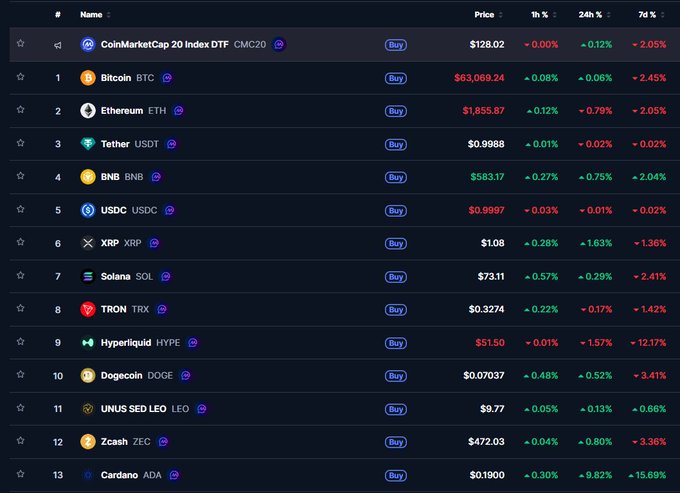This screenshot has width=680, height=493.
Task: Click the Bitcoin coin logo icon
Action: (x=88, y=78)
